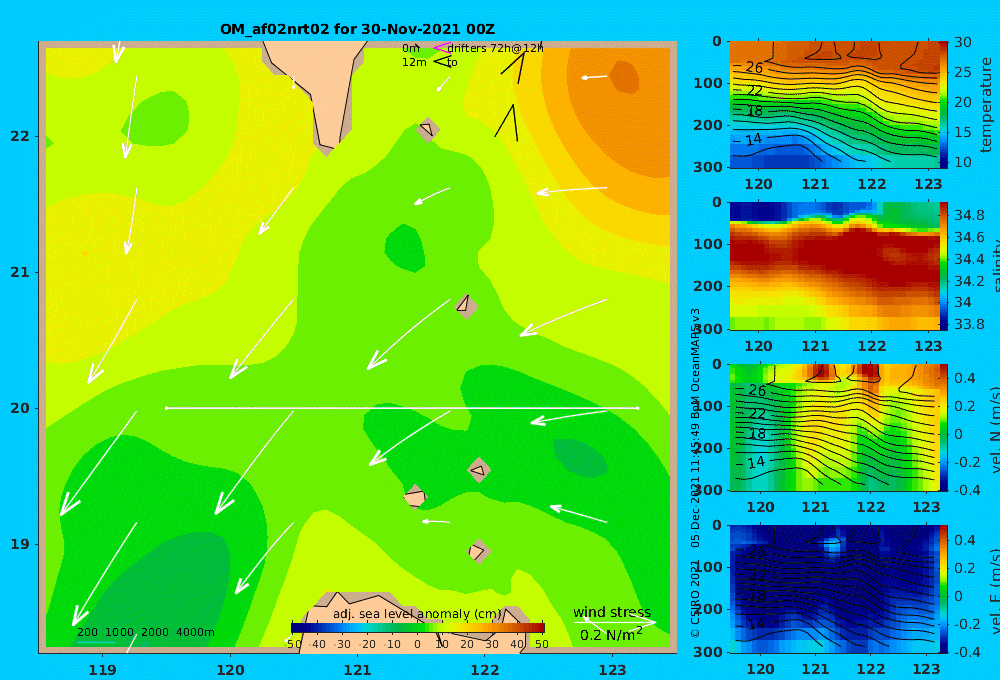The image size is (1000, 680).
Task: Click the 'adj. sea level anomaly (cm)' label
Action: point(416,614)
